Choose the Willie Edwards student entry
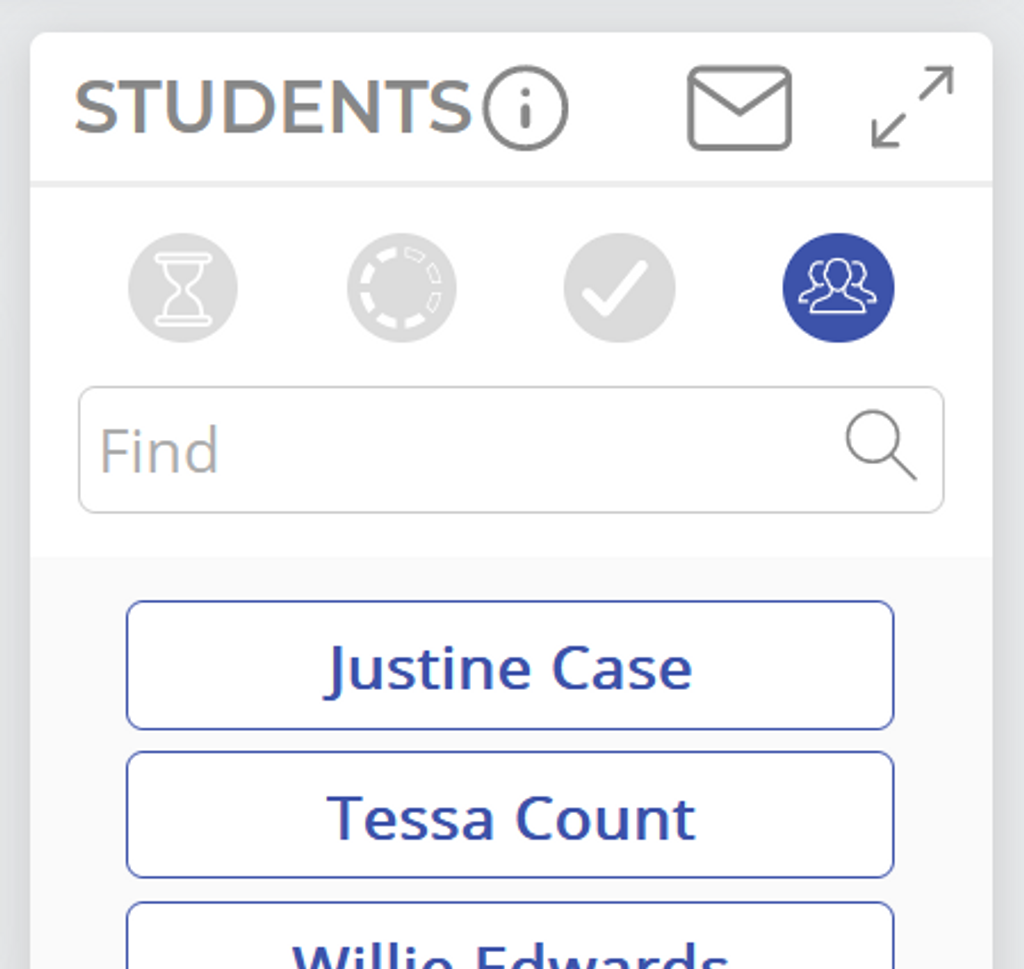 510,945
